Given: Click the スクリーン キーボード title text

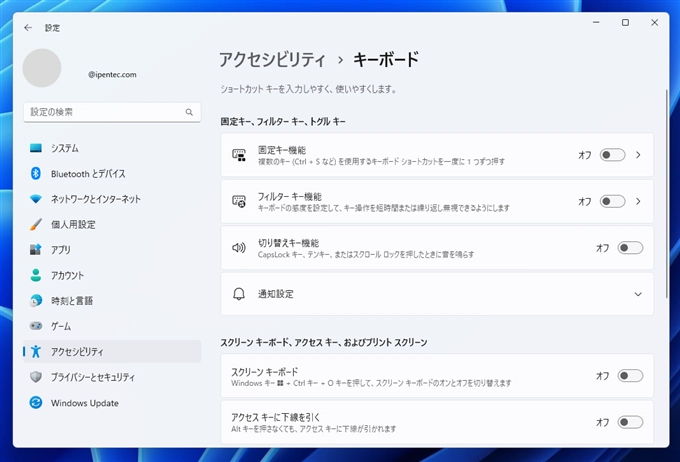Looking at the screenshot, I should coord(265,372).
